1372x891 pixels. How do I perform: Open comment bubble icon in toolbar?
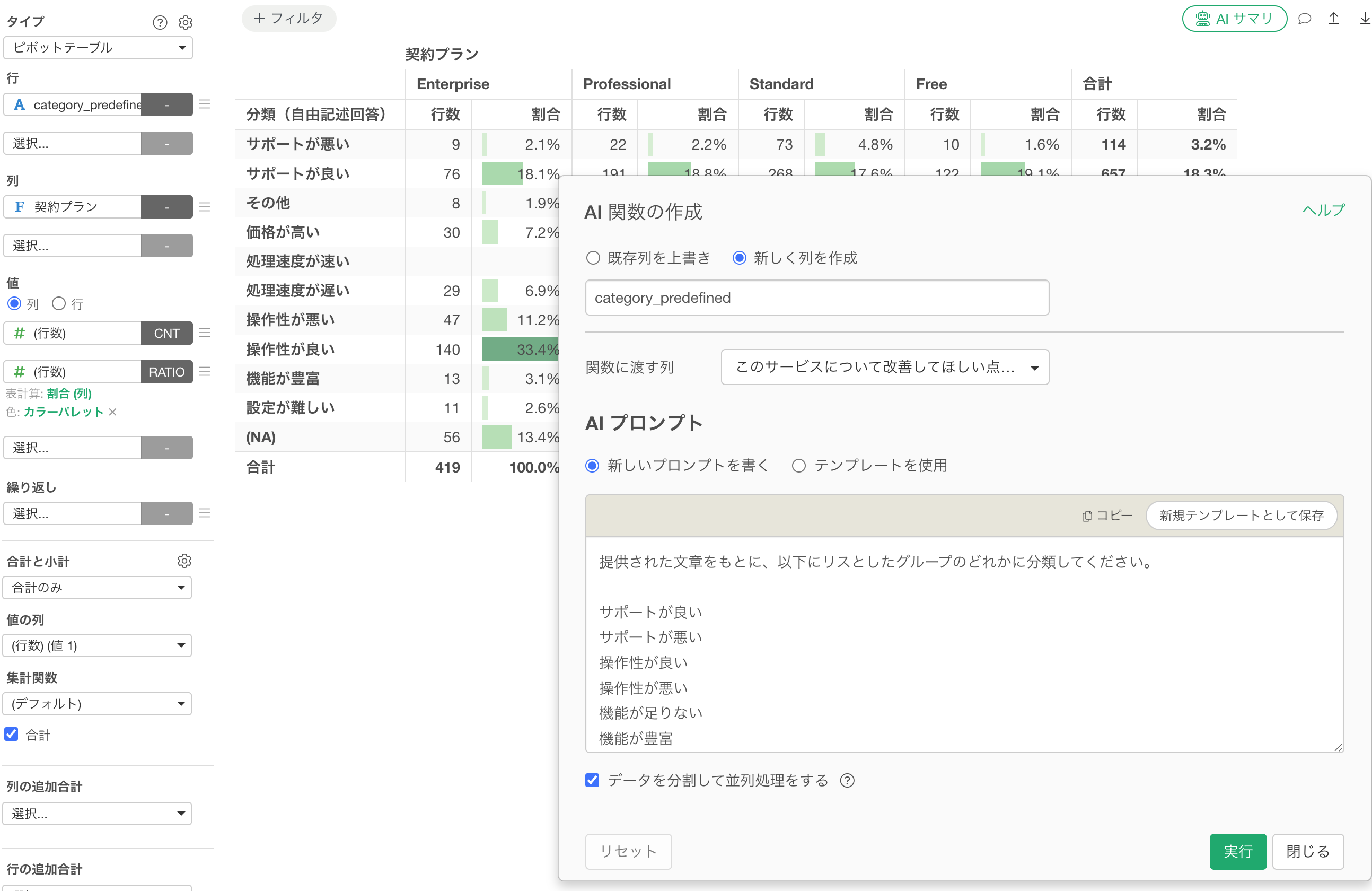[x=1305, y=19]
